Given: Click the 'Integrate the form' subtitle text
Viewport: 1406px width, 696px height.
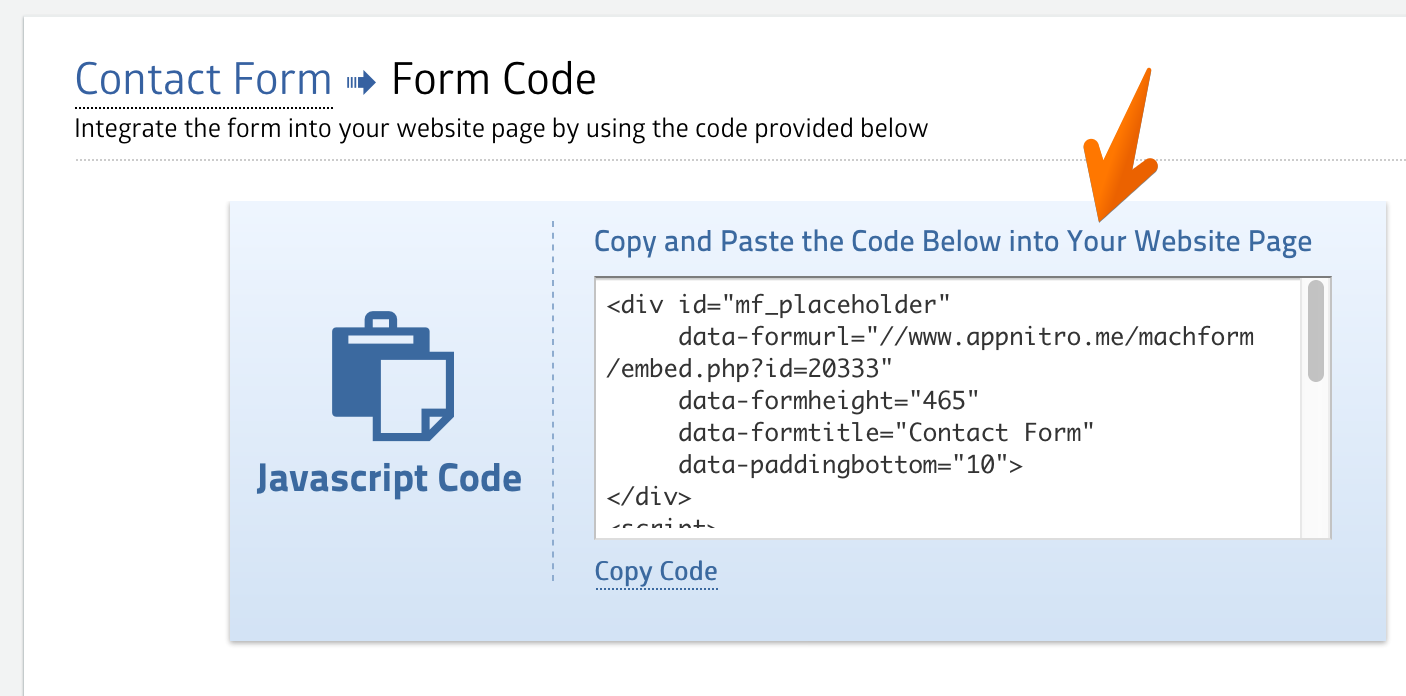Looking at the screenshot, I should (x=501, y=129).
